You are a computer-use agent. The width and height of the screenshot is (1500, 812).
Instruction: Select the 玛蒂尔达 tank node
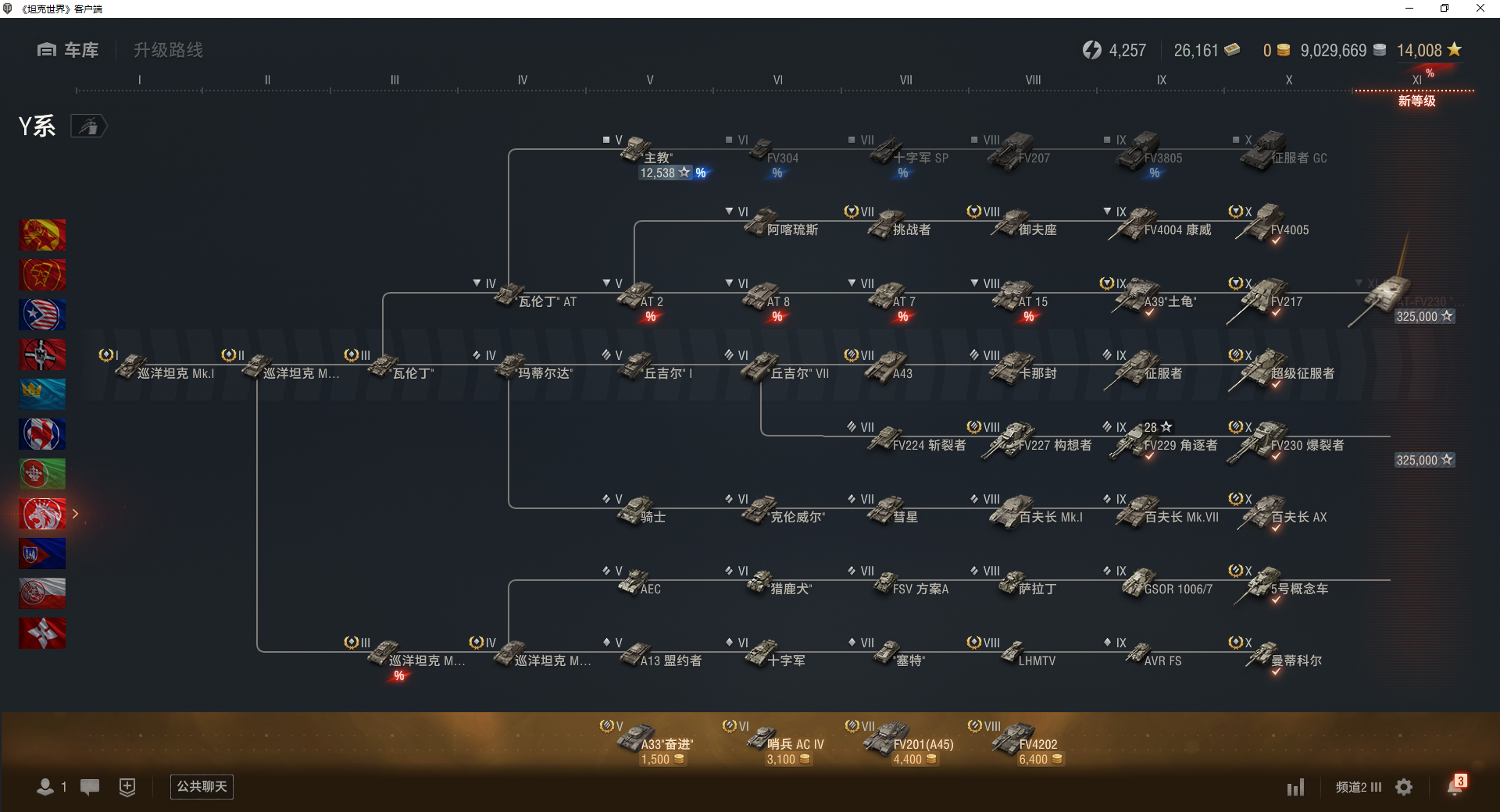[523, 367]
